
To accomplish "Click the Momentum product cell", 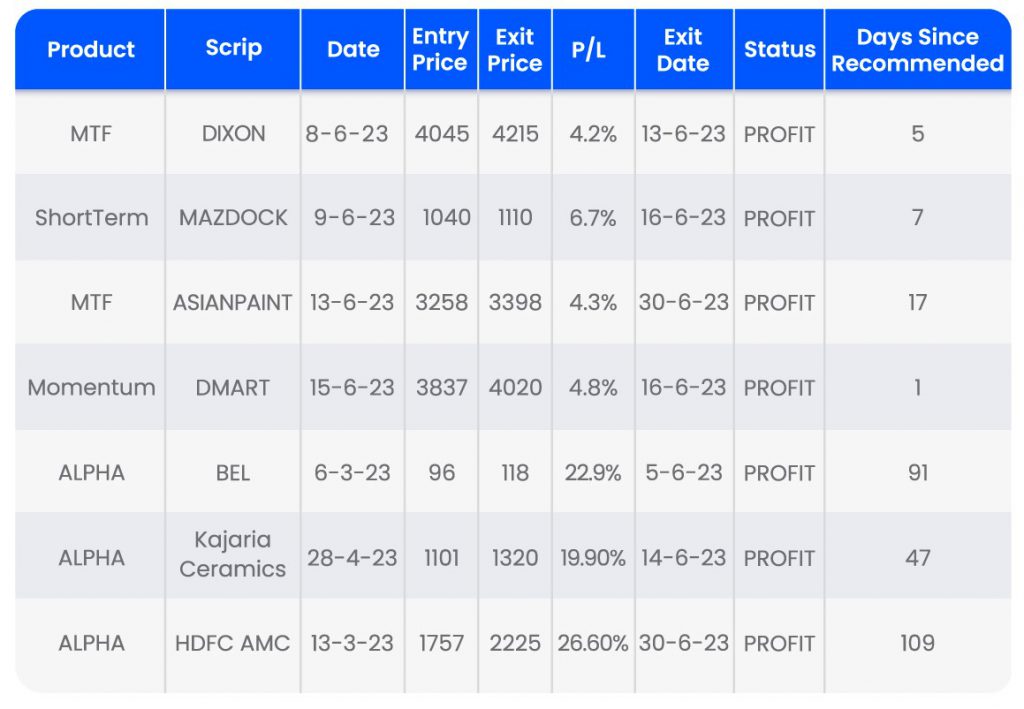I will pyautogui.click(x=91, y=387).
